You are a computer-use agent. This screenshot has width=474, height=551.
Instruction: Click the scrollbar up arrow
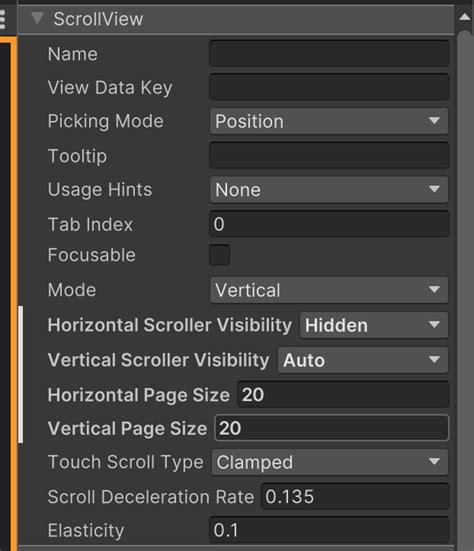pyautogui.click(x=465, y=17)
